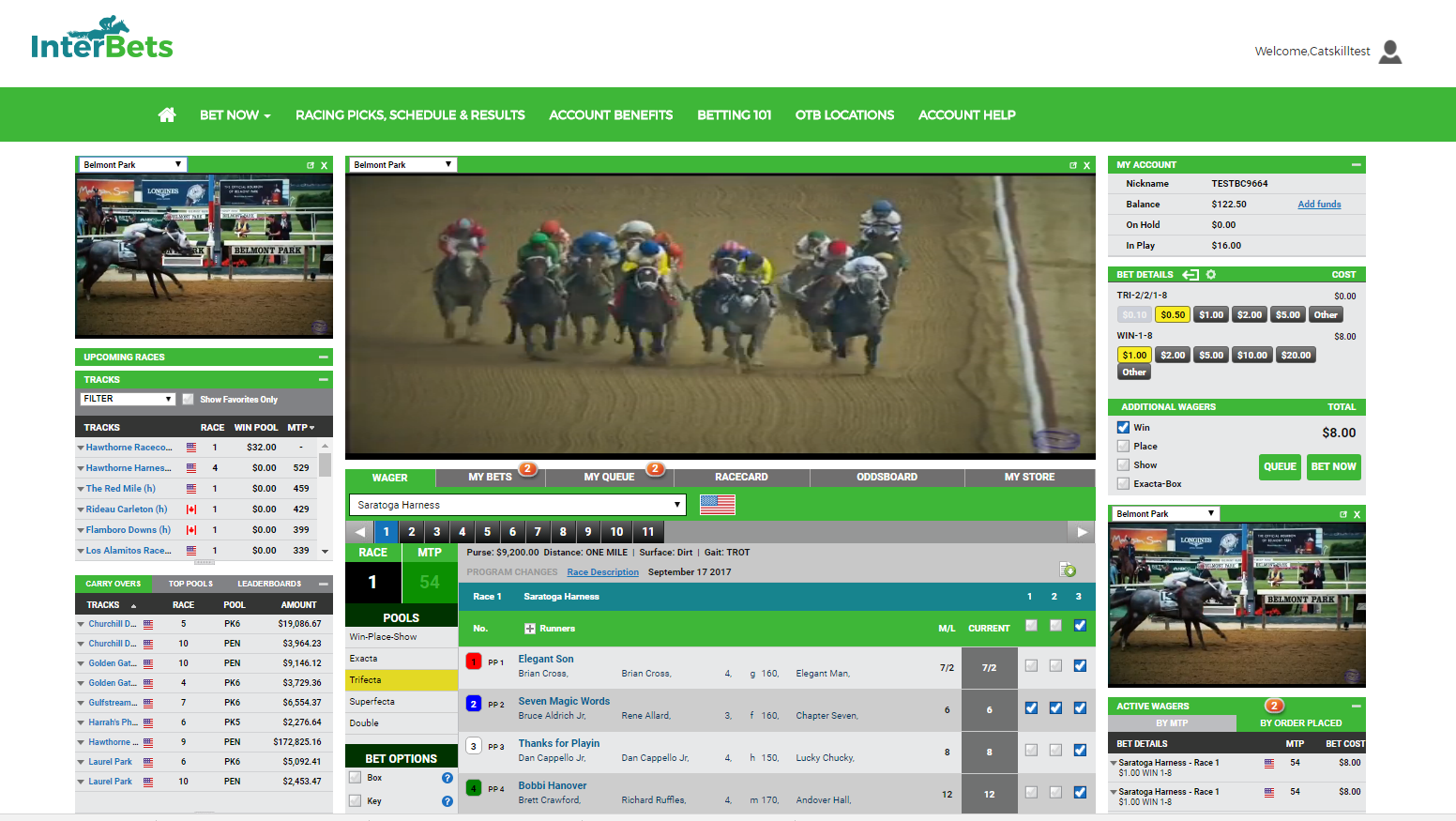The image size is (1456, 821).
Task: Open the BET NOW navigation menu
Action: (235, 114)
